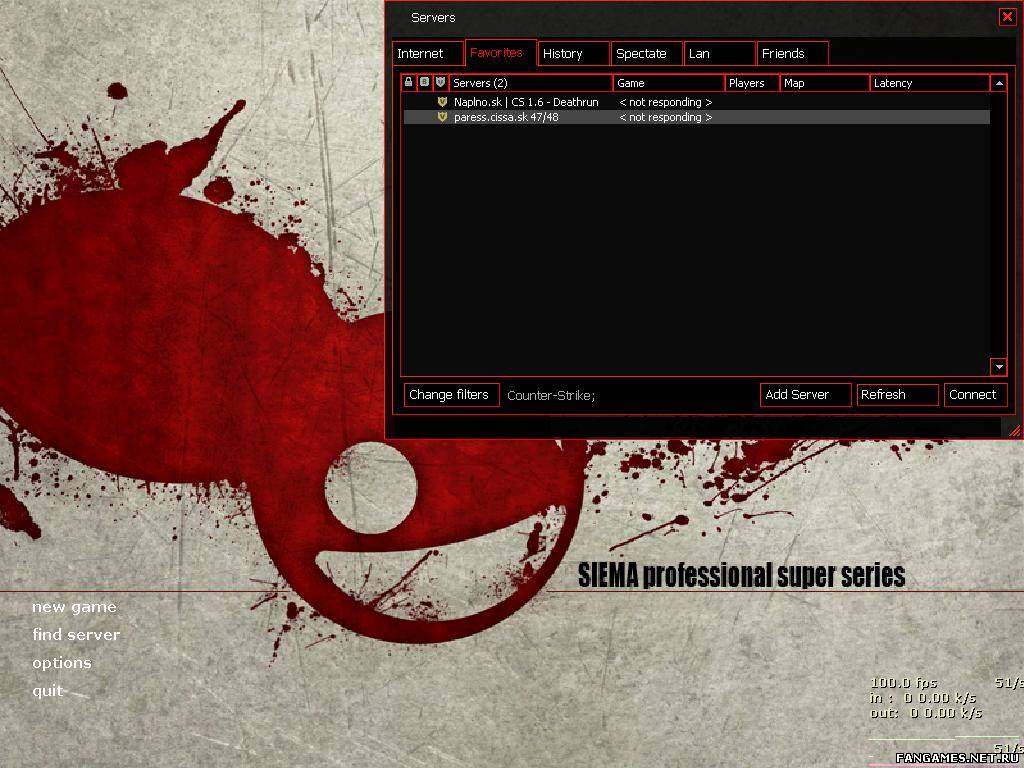The width and height of the screenshot is (1024, 768).
Task: Click the Counter-Strike; filter text
Action: (551, 395)
